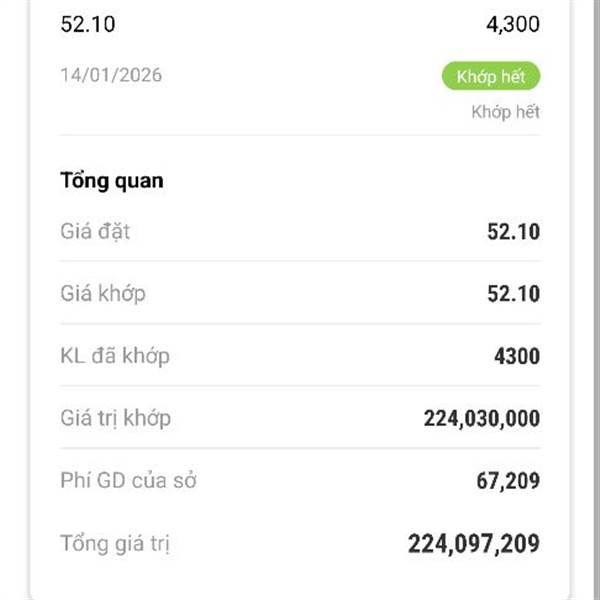
Task: Click the matched volume value 4300
Action: tap(515, 356)
